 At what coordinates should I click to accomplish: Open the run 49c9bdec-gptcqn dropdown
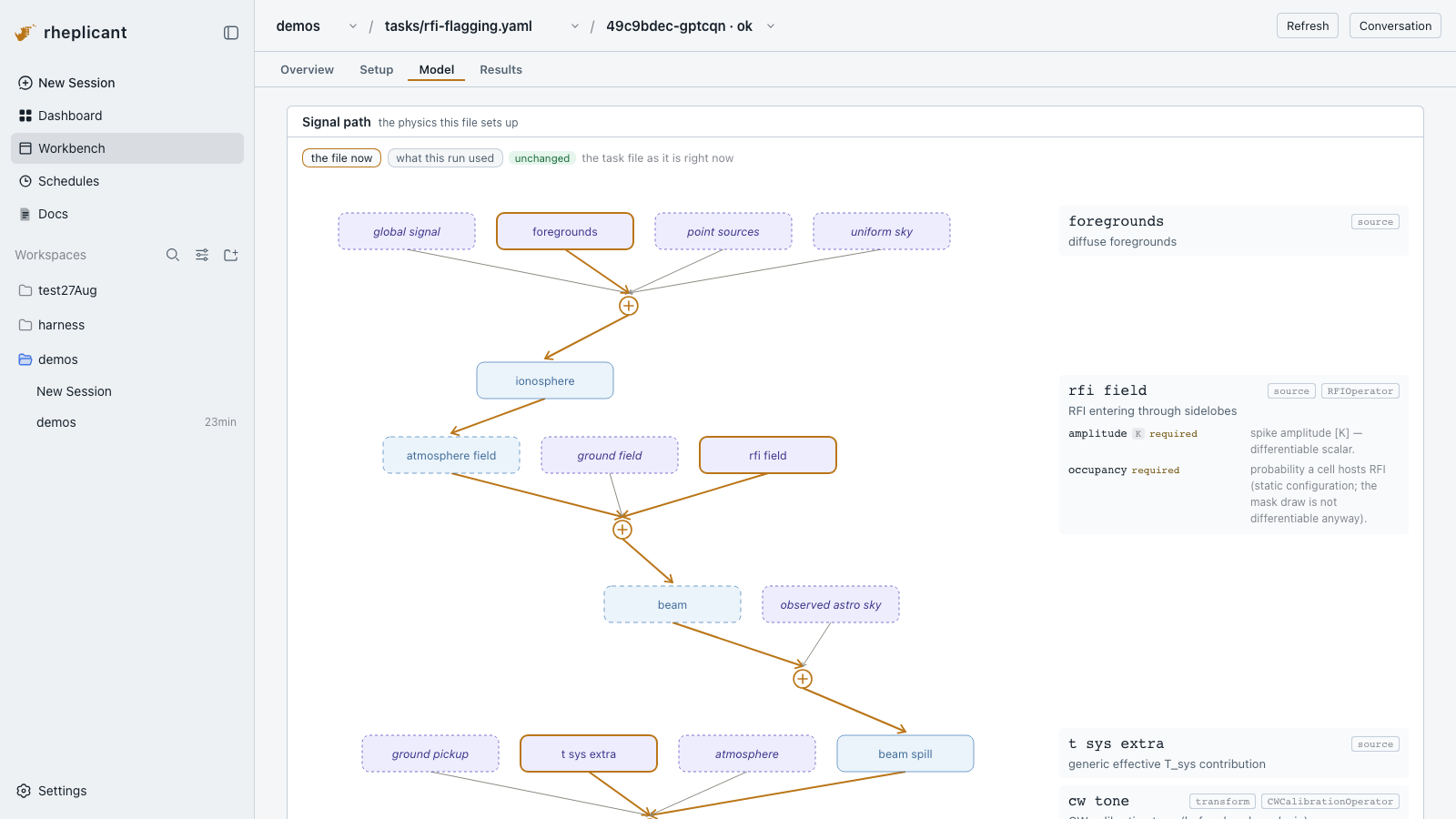771,26
